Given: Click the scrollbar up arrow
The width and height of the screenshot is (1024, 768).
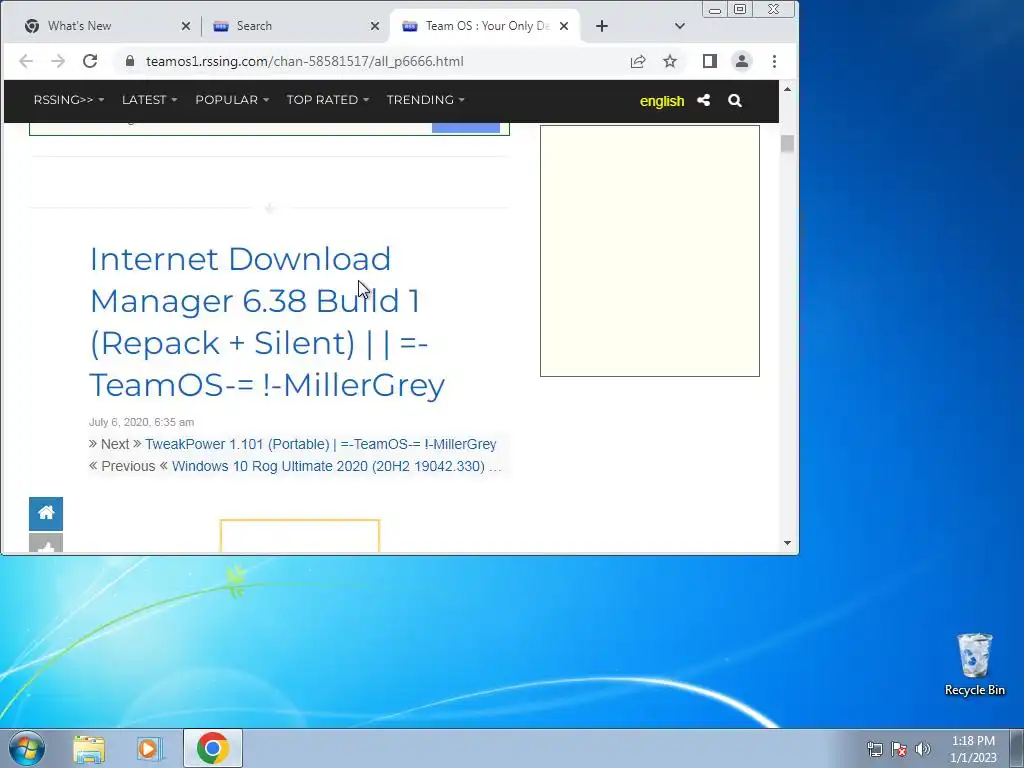Looking at the screenshot, I should point(787,89).
